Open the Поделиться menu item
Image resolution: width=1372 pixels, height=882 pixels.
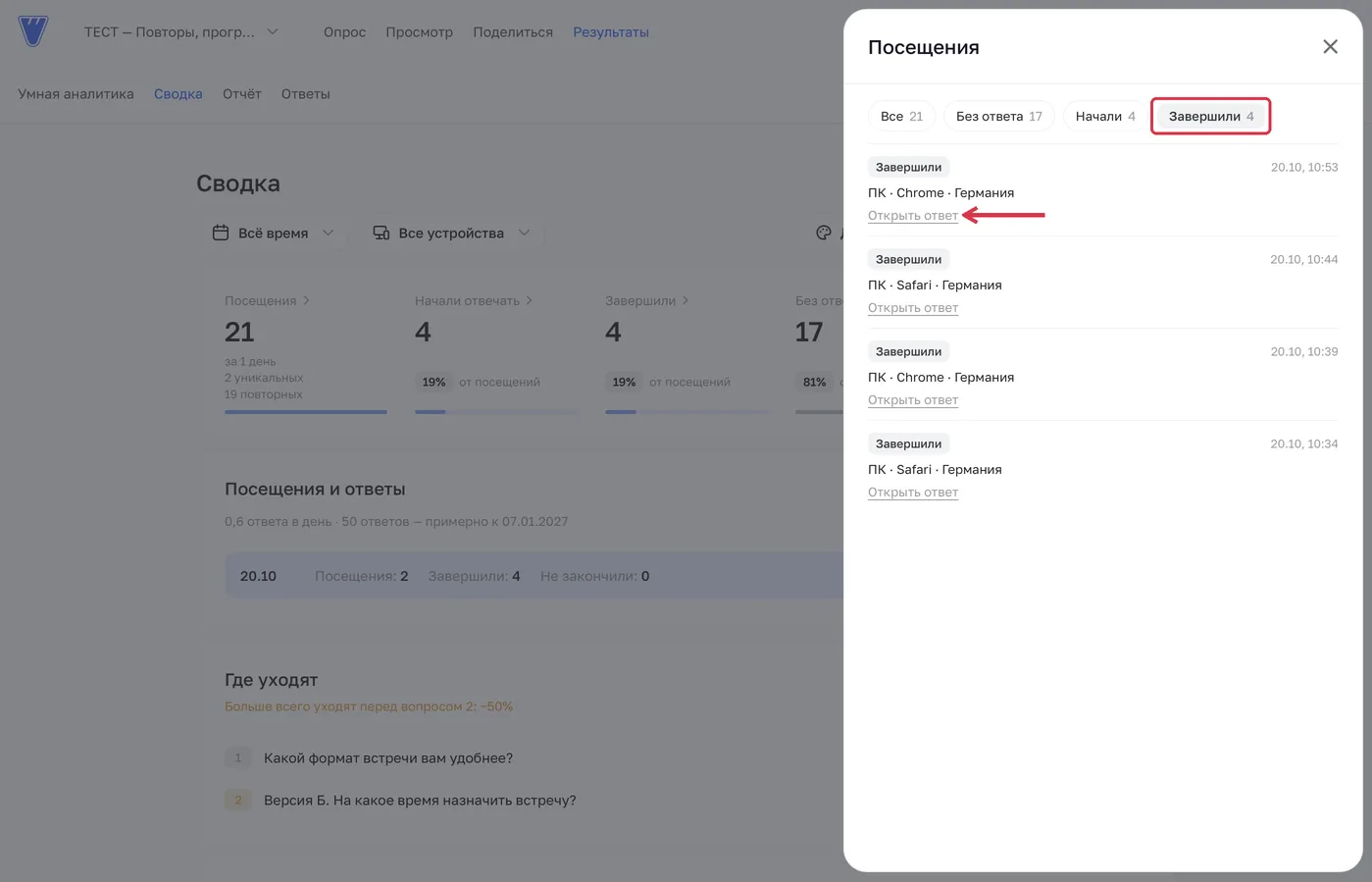513,32
